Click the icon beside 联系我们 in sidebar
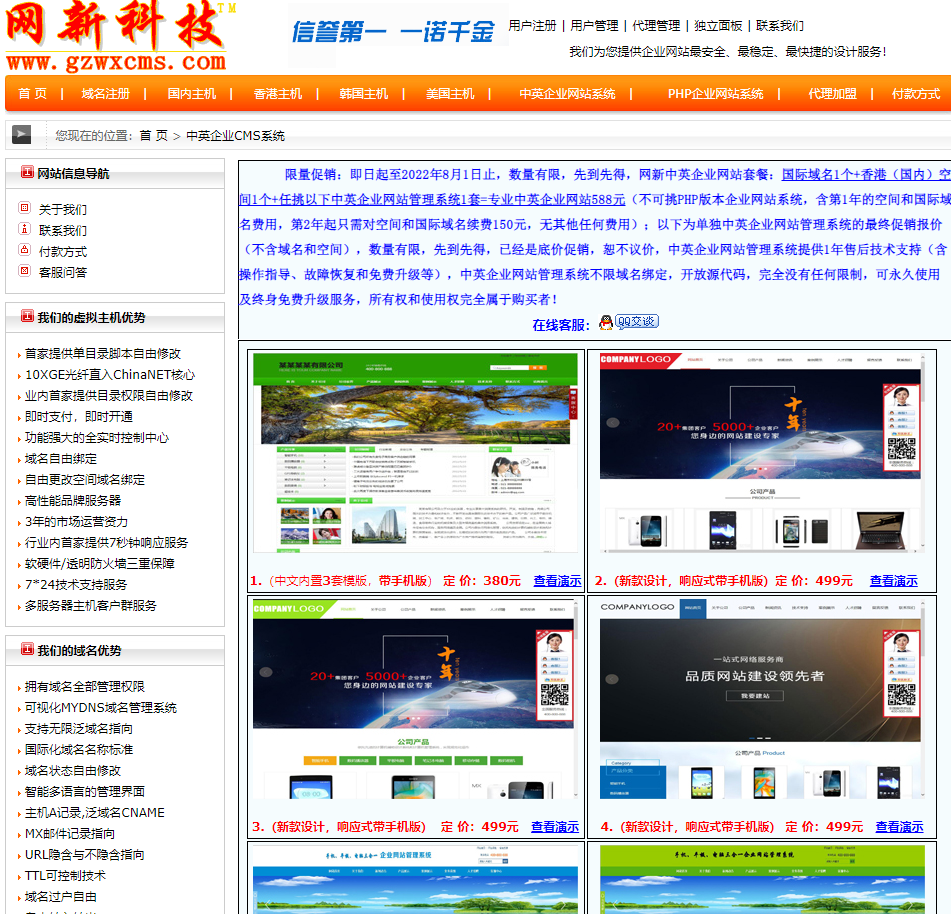The height and width of the screenshot is (914, 951). [x=24, y=229]
